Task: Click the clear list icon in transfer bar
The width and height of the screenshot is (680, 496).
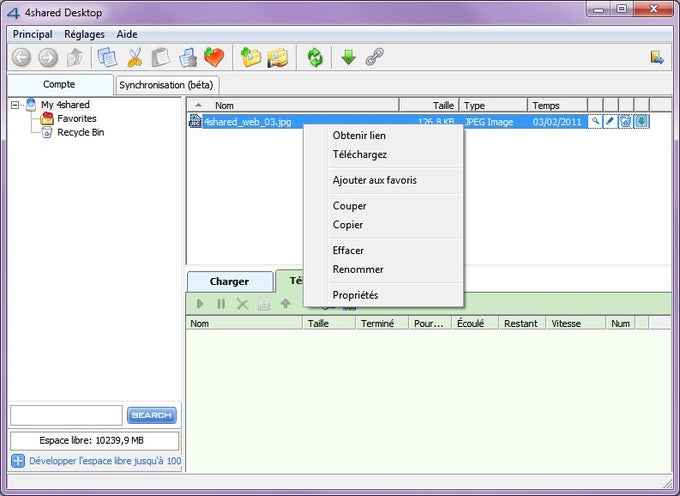Action: [264, 303]
